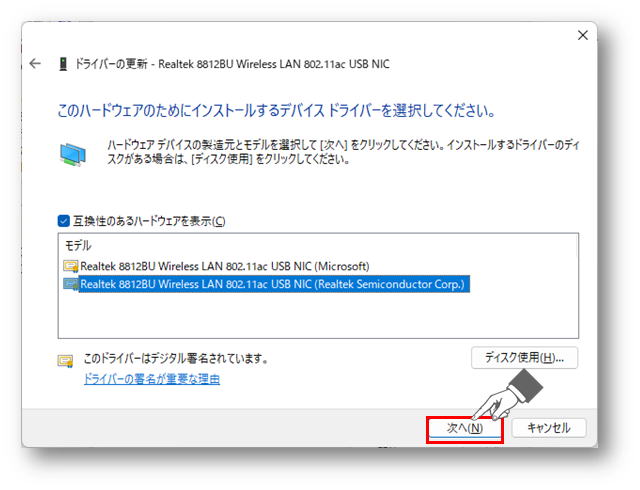Click the モデル column header

(x=78, y=245)
